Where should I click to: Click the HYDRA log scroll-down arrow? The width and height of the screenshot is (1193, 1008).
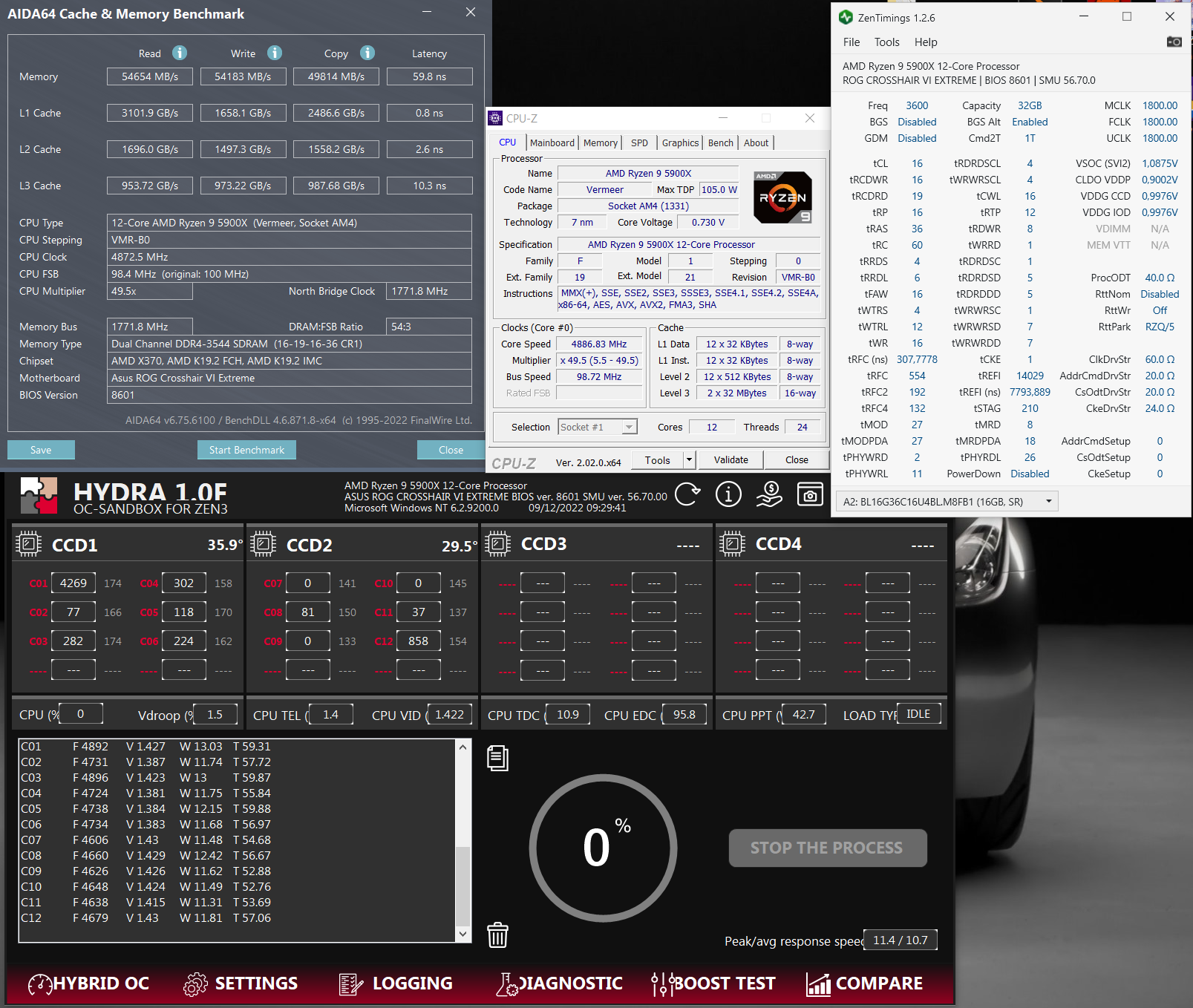click(463, 935)
